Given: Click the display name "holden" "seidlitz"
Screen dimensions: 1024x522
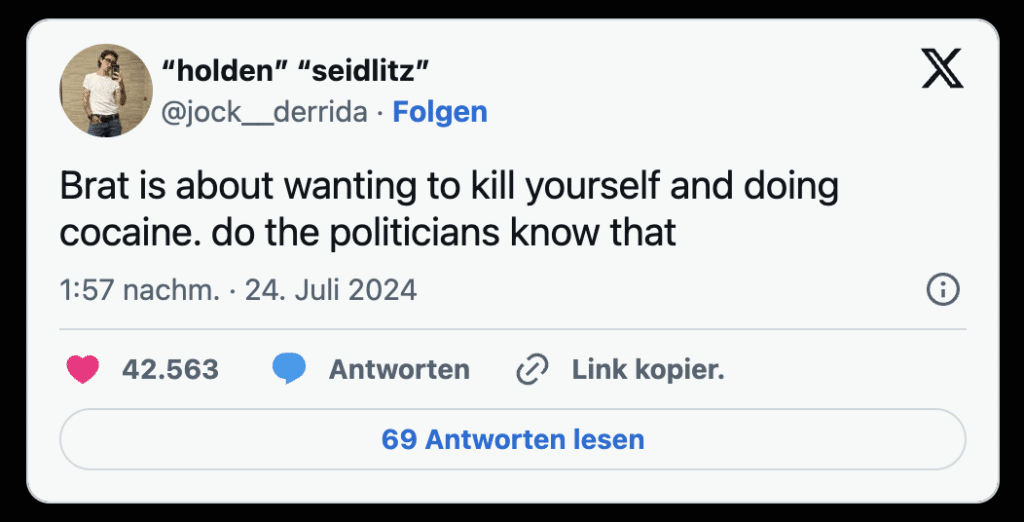Looking at the screenshot, I should pyautogui.click(x=296, y=71).
